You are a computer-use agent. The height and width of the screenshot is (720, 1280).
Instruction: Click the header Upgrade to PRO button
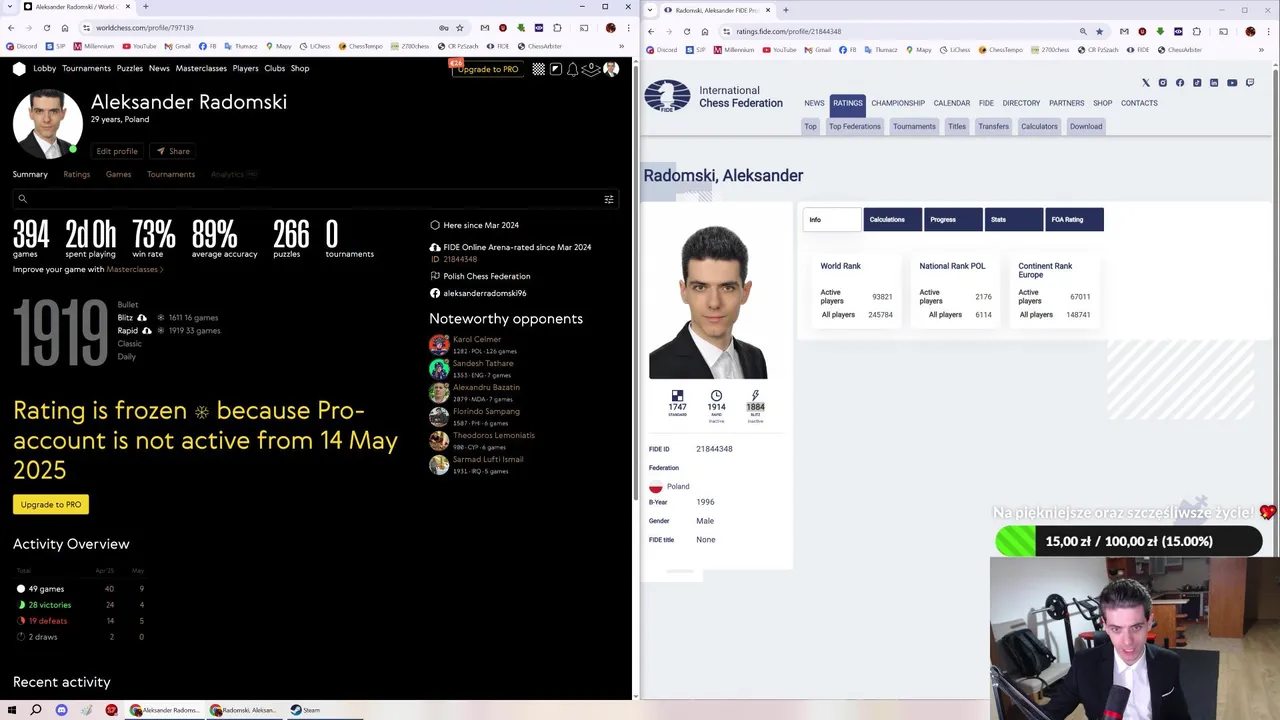[x=488, y=69]
